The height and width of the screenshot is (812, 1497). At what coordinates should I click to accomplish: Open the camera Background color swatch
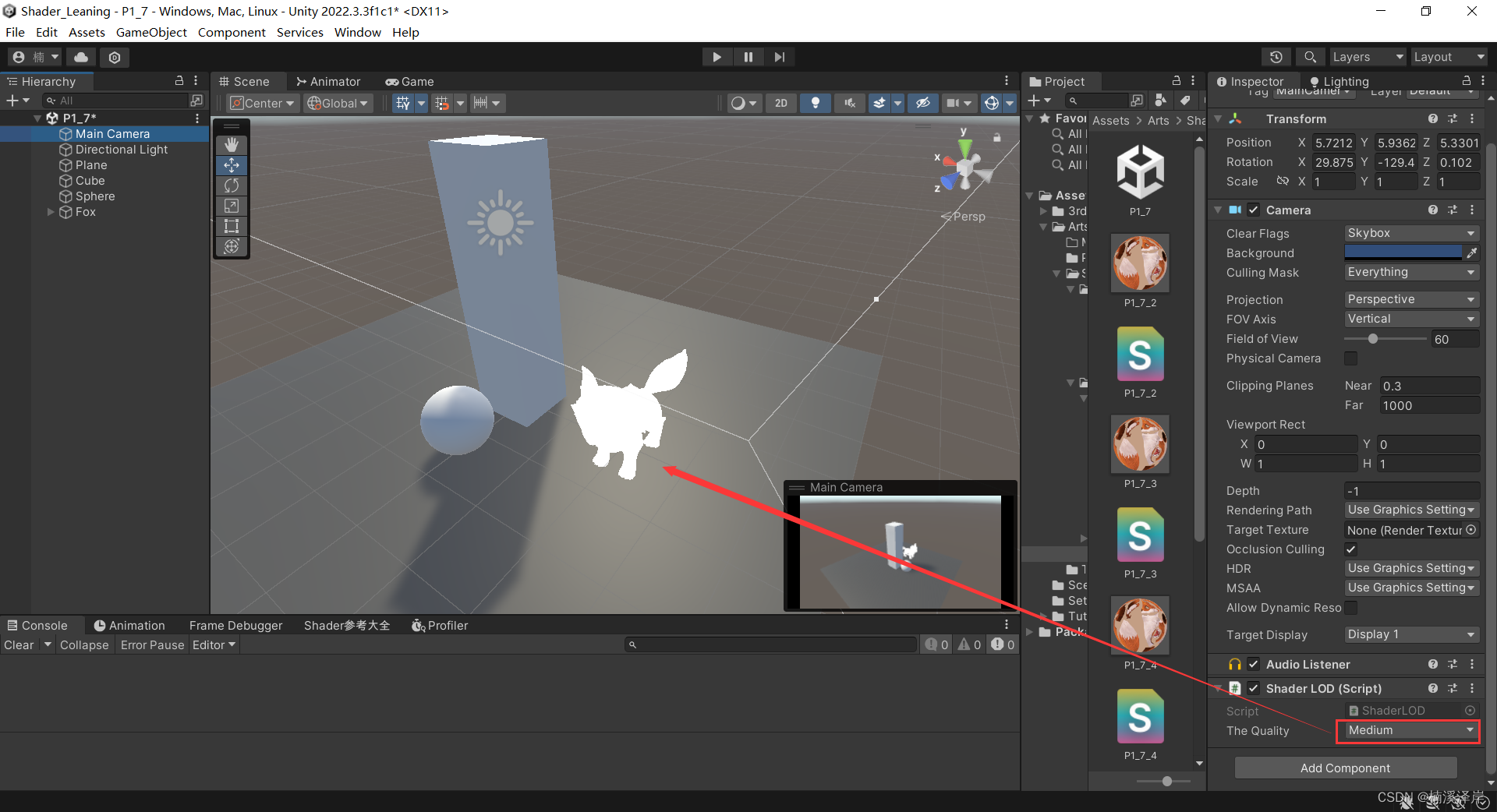[x=1403, y=252]
